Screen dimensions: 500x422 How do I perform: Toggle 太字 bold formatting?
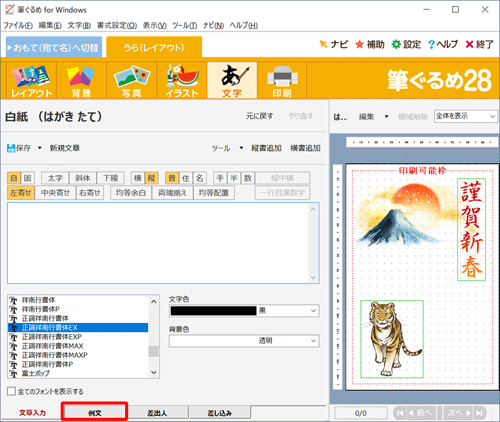tap(55, 178)
